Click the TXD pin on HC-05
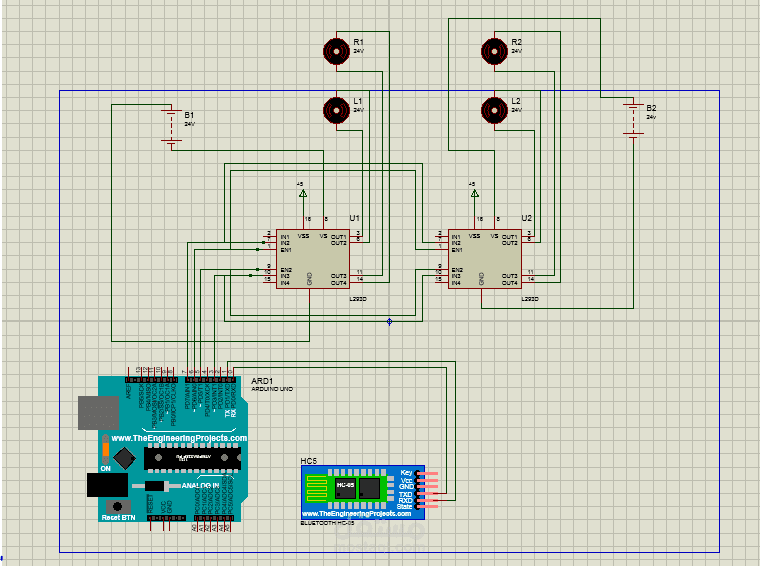The image size is (760, 566). point(428,493)
